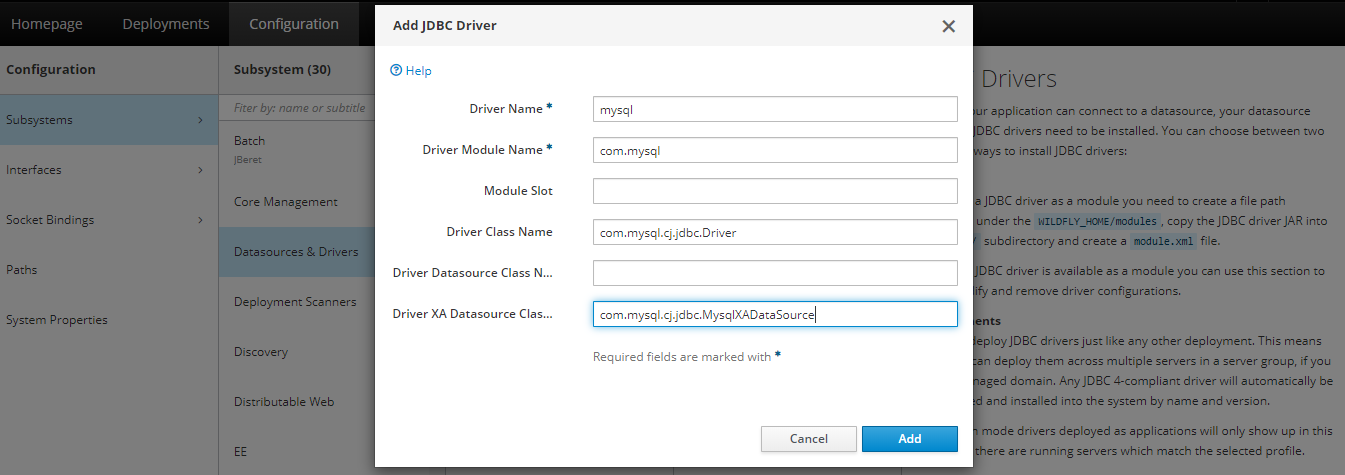Select the Distributable Web subsystem
Image resolution: width=1345 pixels, height=475 pixels.
(297, 402)
